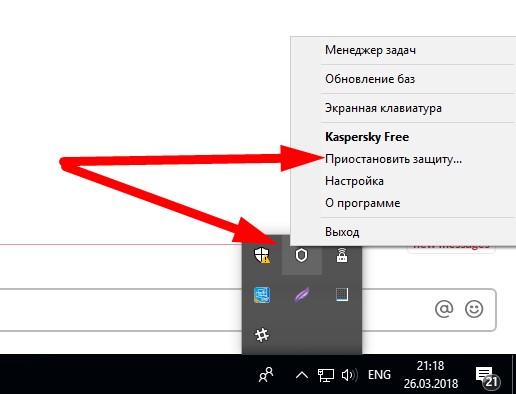
Task: Open the People icon on the taskbar
Action: [x=266, y=375]
